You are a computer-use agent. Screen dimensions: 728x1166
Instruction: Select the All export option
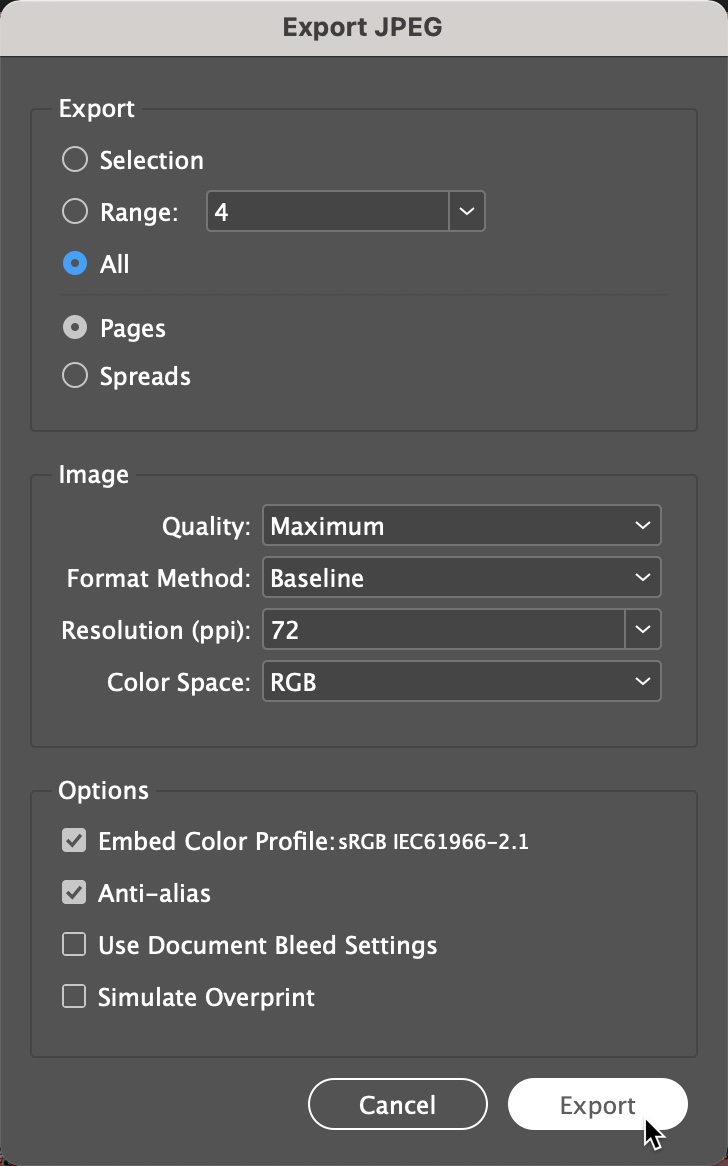pos(74,263)
